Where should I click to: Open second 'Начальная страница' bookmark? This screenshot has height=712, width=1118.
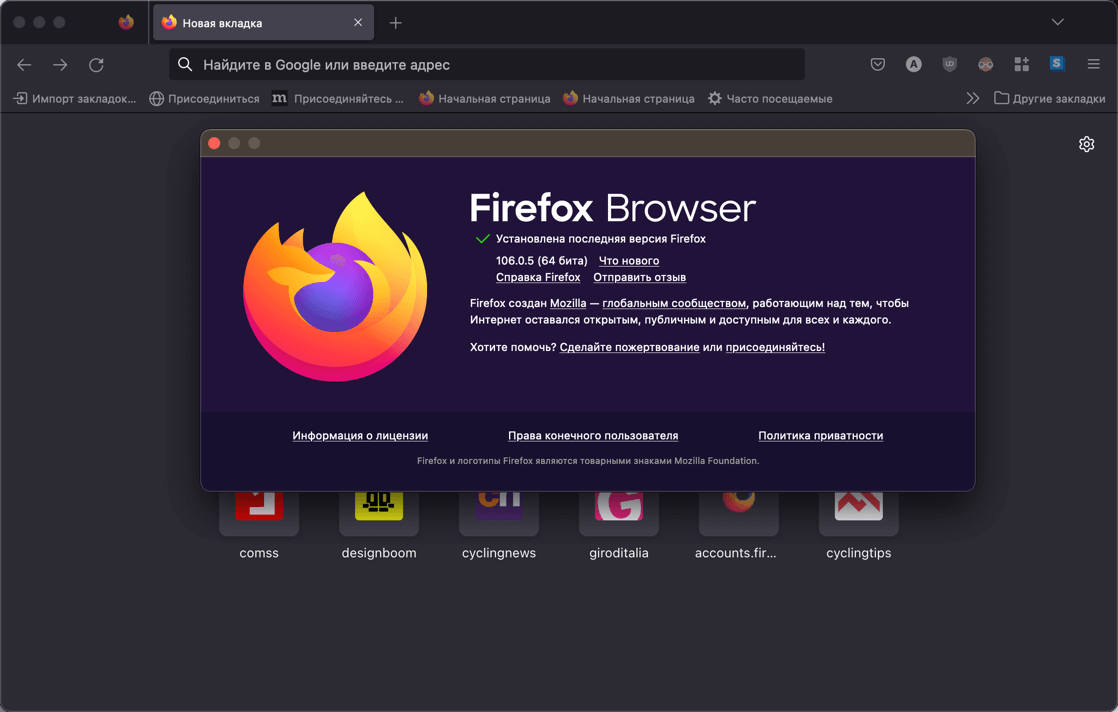coord(629,98)
